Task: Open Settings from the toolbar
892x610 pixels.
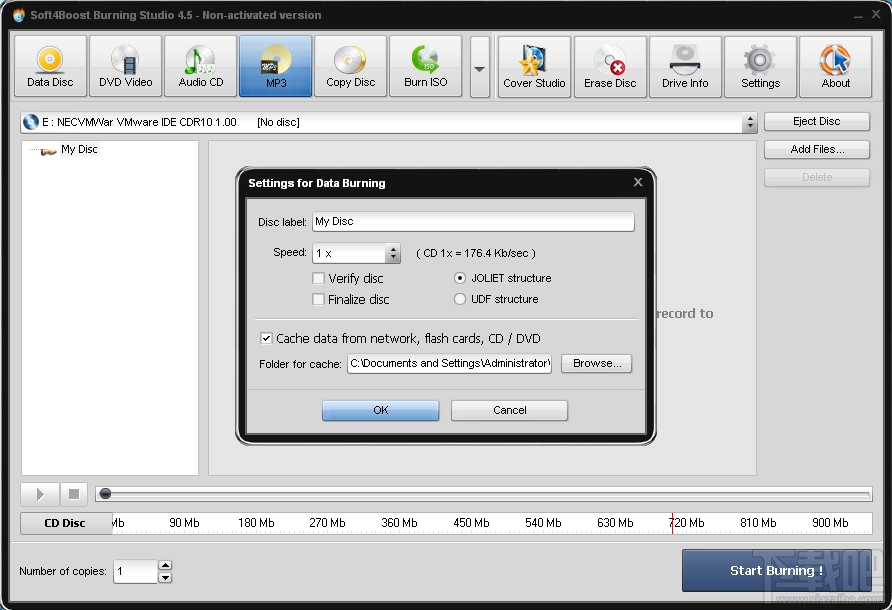Action: [x=760, y=65]
